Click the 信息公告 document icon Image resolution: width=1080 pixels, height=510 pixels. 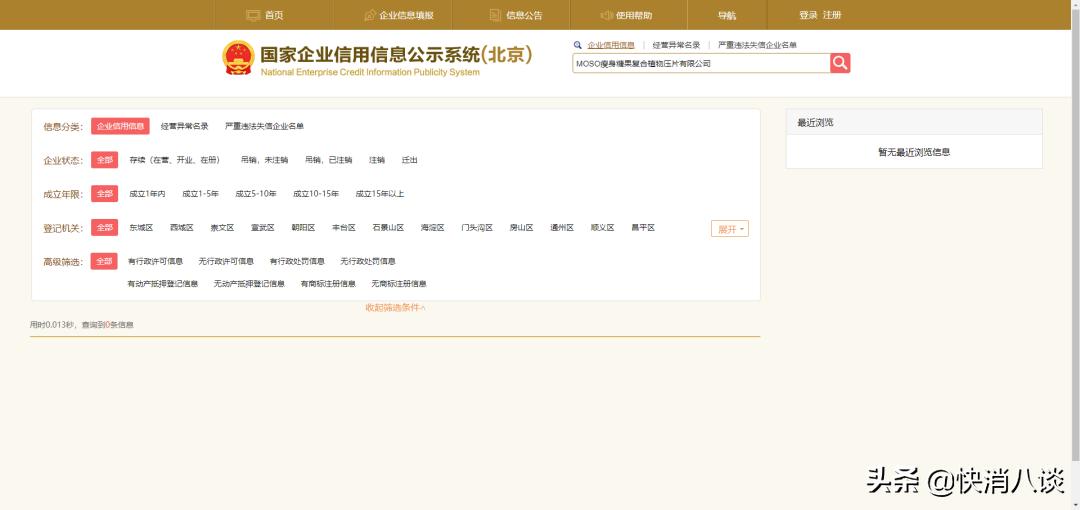[495, 15]
